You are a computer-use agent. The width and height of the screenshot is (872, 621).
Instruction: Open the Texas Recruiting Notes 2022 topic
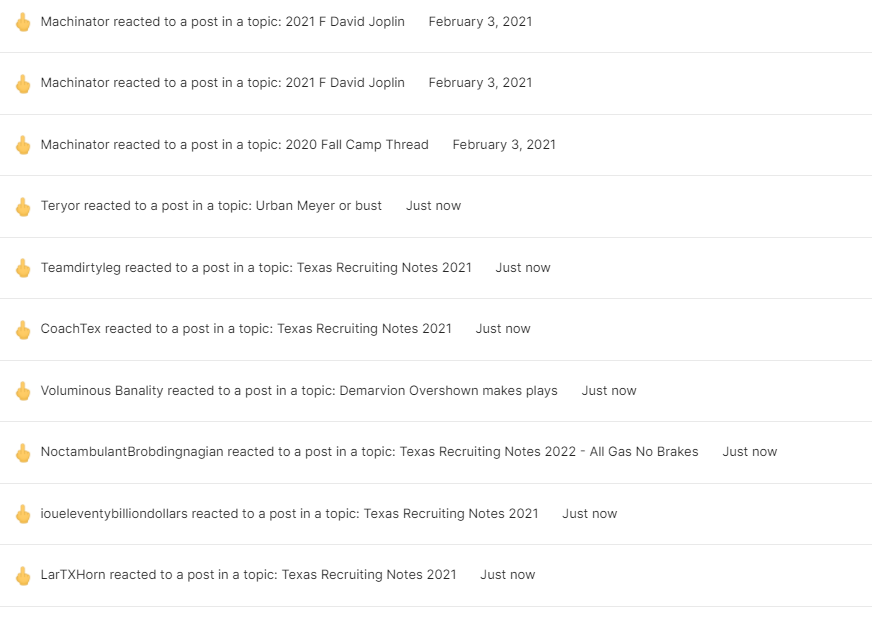(548, 452)
